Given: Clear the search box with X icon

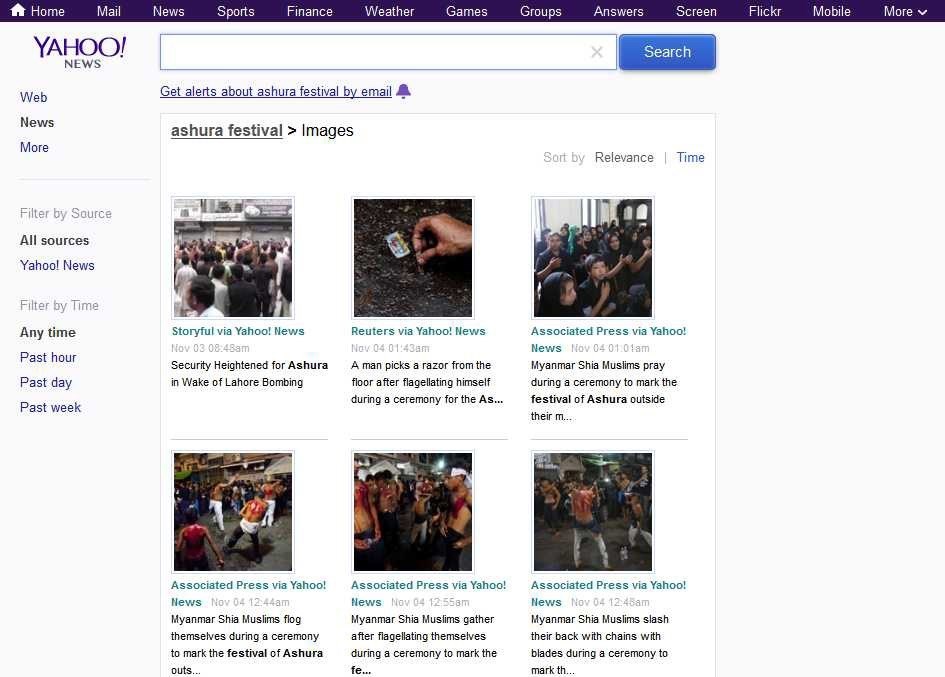Looking at the screenshot, I should pos(597,53).
